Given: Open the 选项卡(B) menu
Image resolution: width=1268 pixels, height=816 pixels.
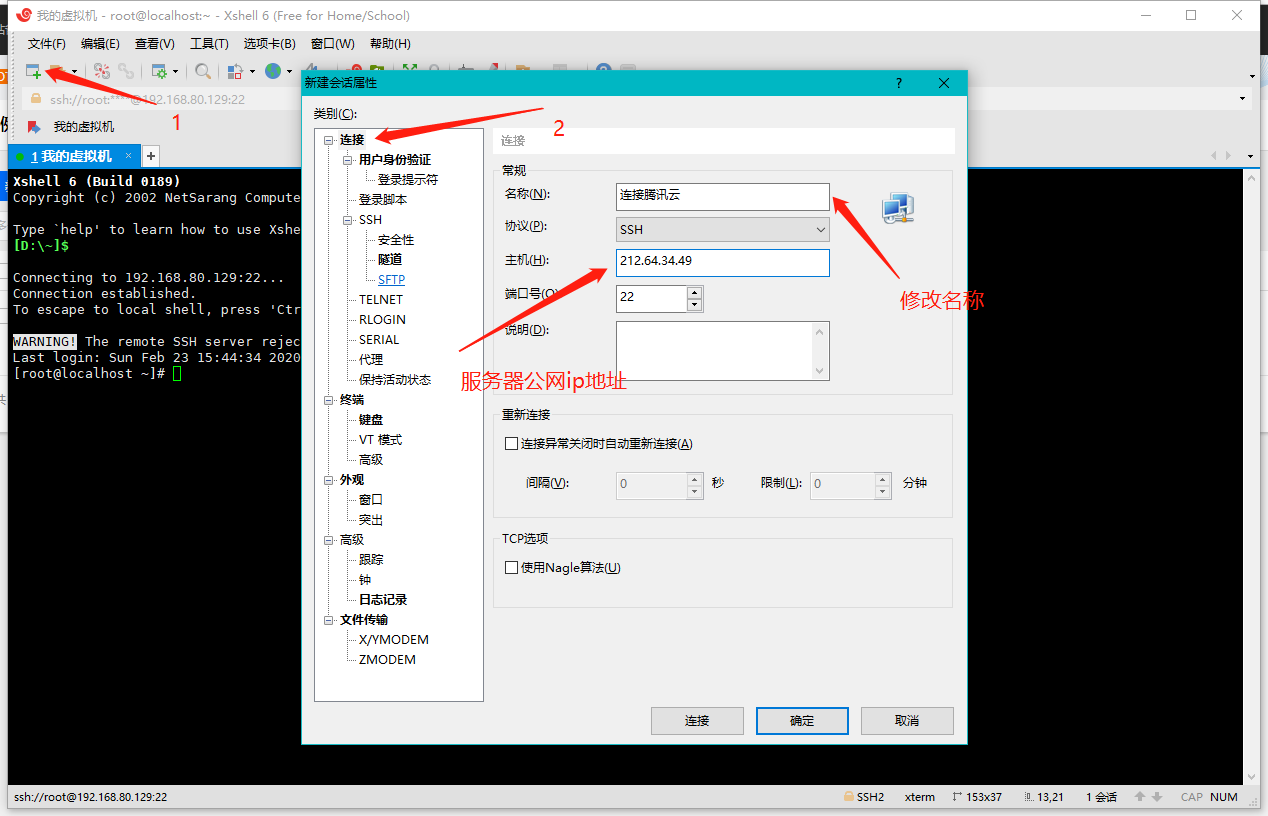Looking at the screenshot, I should click(x=270, y=44).
